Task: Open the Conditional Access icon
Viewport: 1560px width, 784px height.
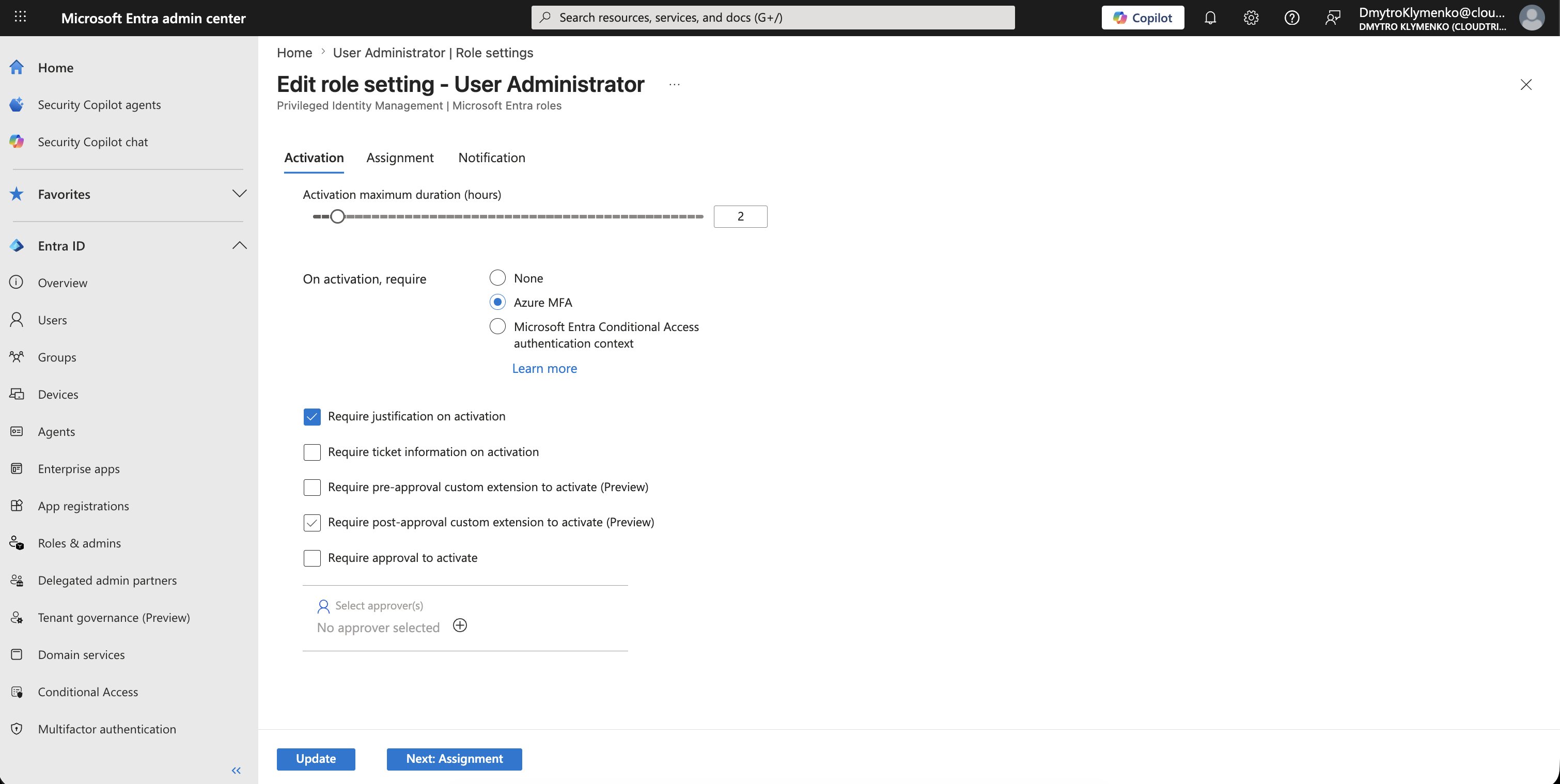Action: coord(17,692)
